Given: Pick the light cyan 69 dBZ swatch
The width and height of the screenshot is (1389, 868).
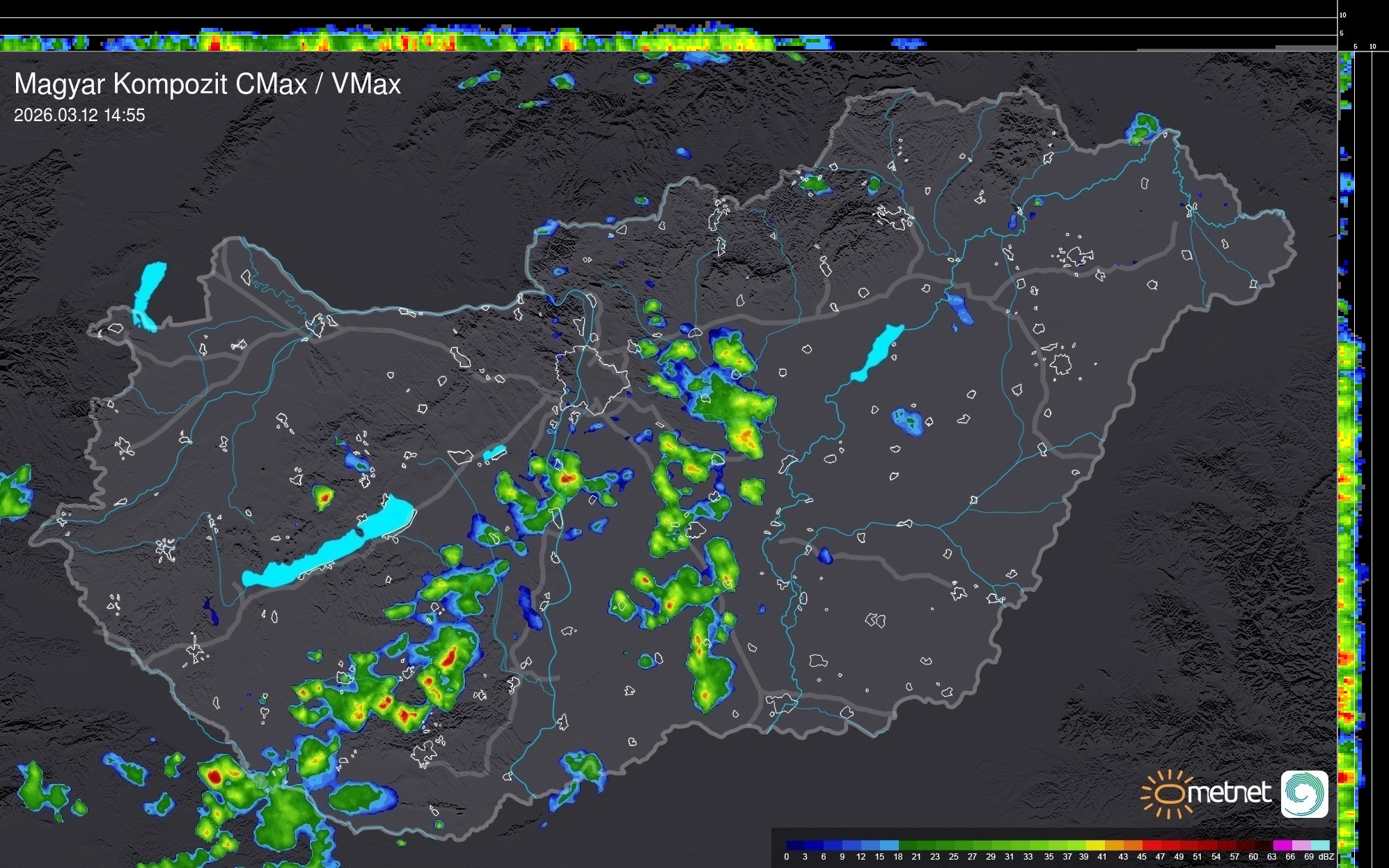Looking at the screenshot, I should click(x=1320, y=845).
